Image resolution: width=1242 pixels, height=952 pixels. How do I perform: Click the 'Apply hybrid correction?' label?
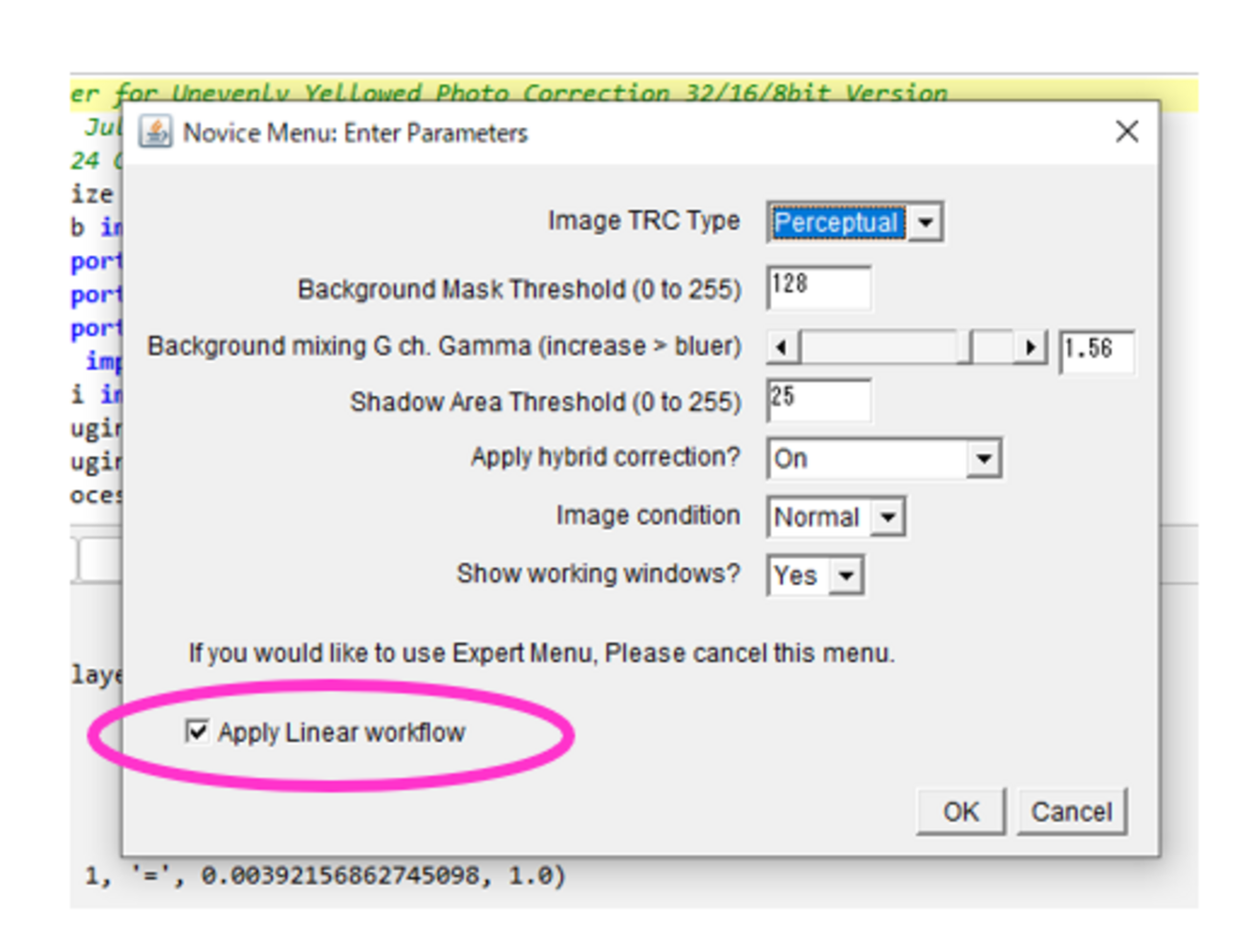pos(605,457)
